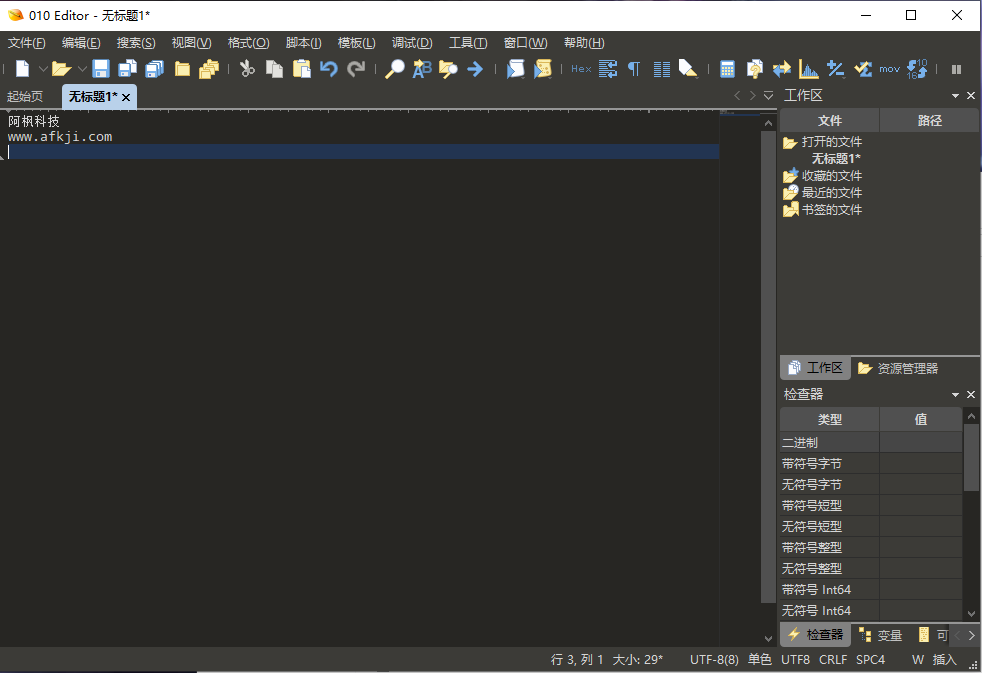Click the Find in Files icon

448,69
